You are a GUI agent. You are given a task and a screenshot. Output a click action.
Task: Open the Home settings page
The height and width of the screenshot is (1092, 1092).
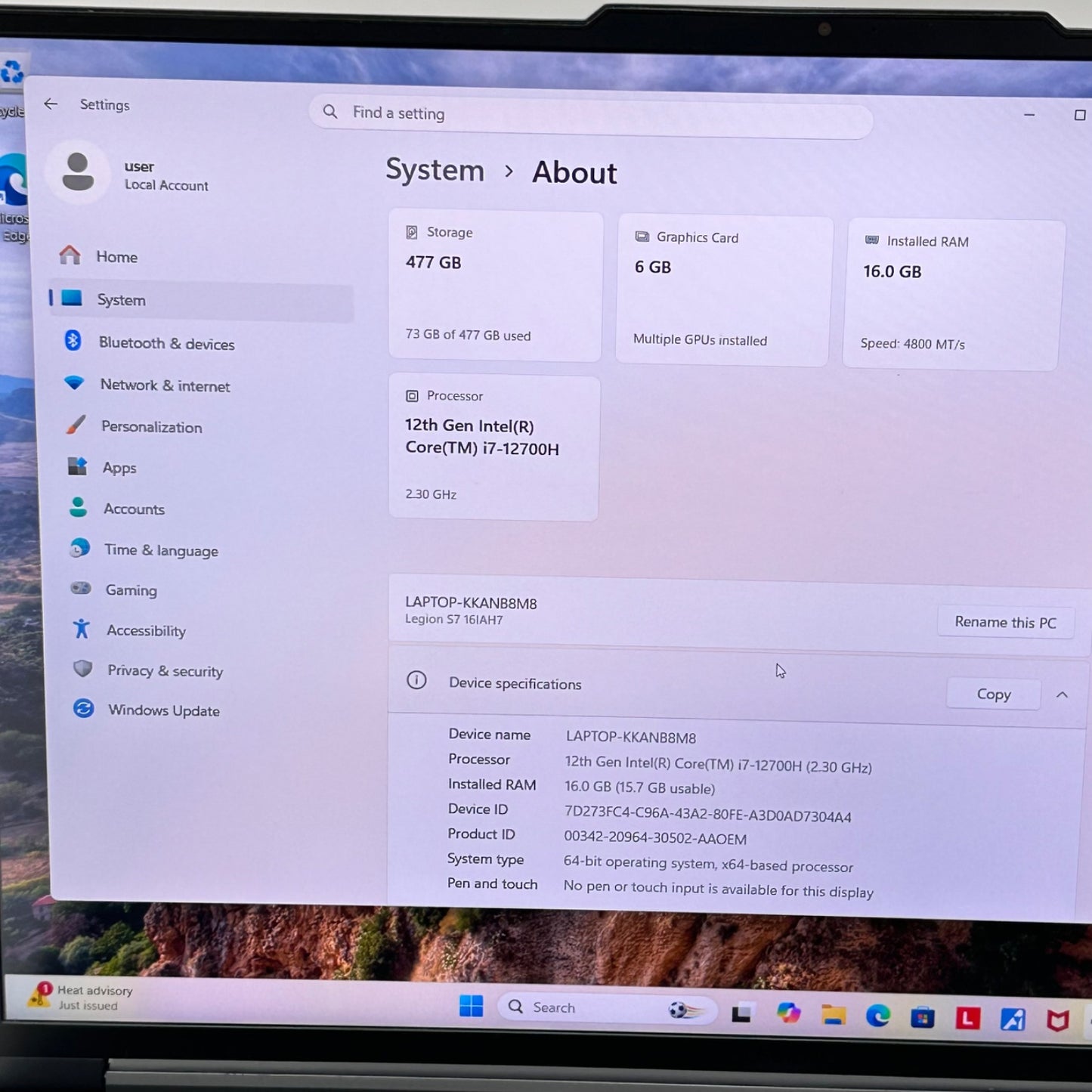200,257
